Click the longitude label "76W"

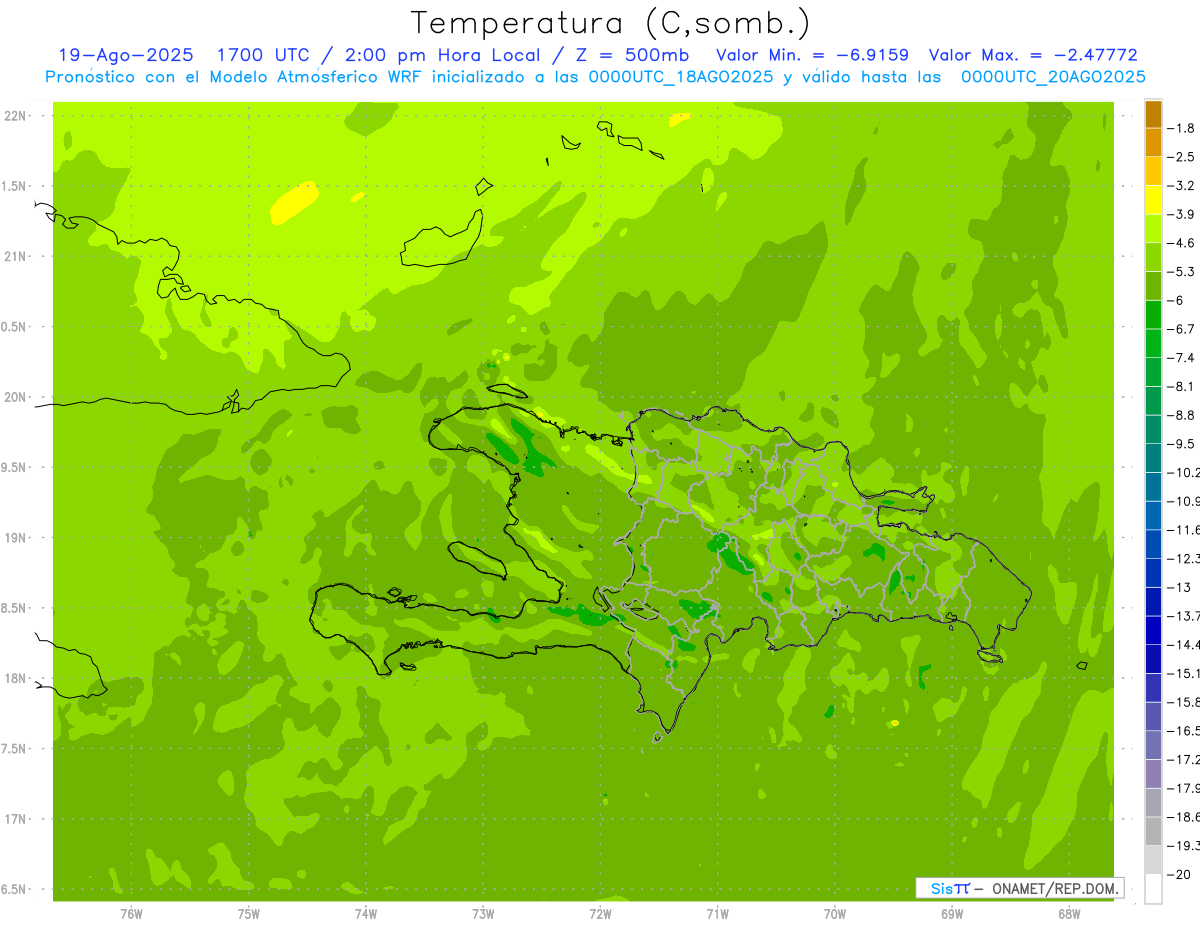(x=131, y=914)
